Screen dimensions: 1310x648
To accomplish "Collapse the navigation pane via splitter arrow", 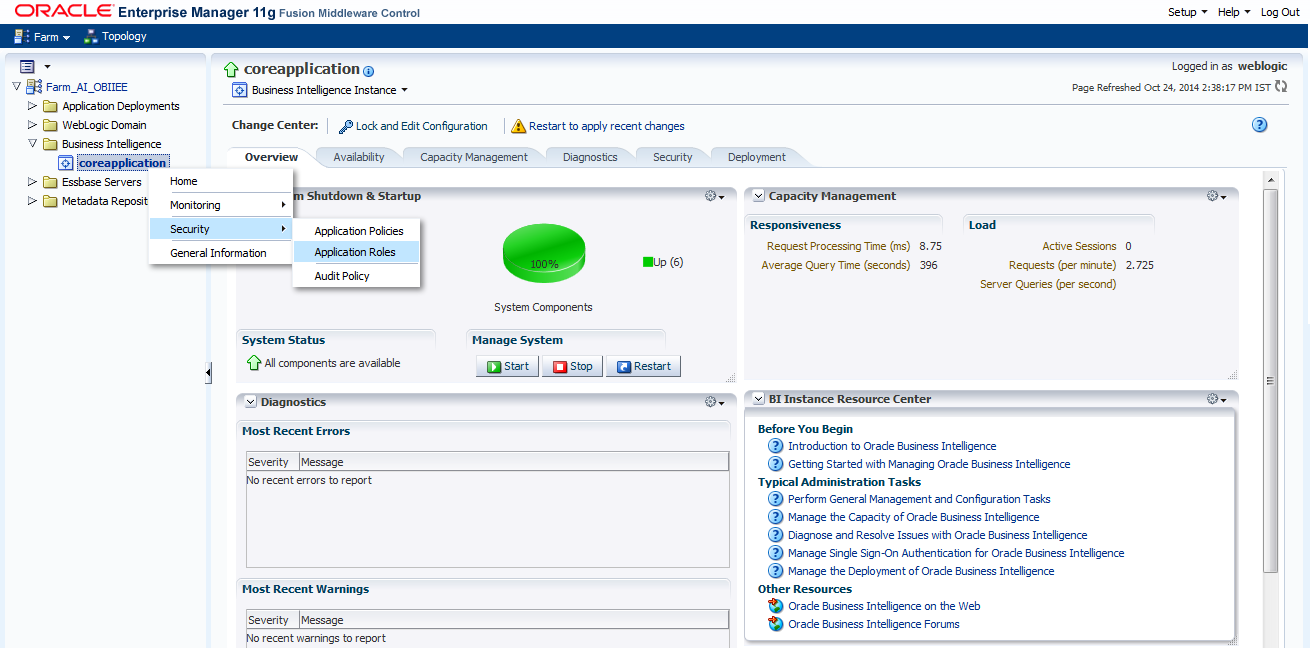I will (208, 373).
